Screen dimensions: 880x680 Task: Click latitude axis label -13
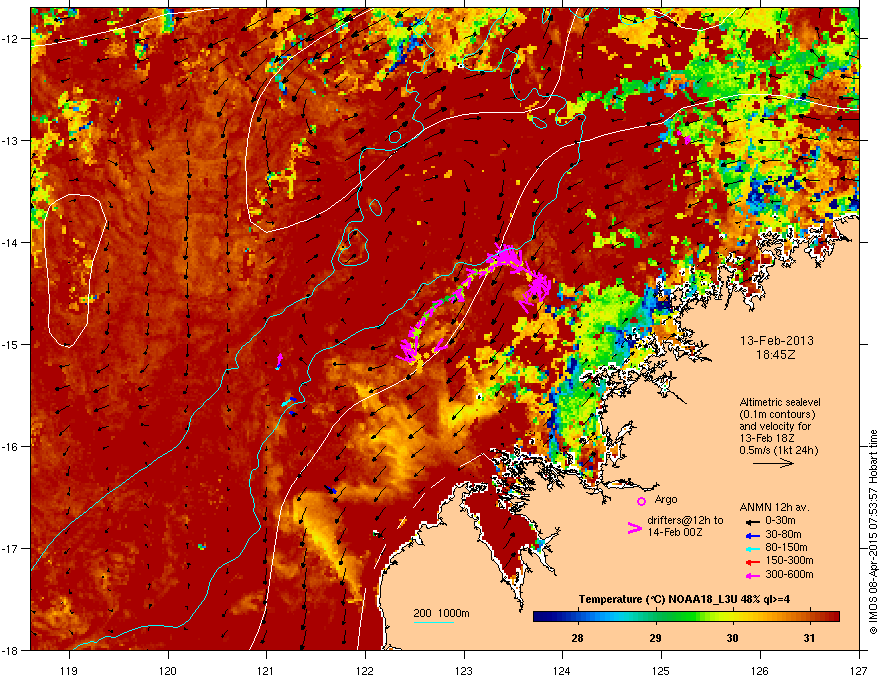10,141
